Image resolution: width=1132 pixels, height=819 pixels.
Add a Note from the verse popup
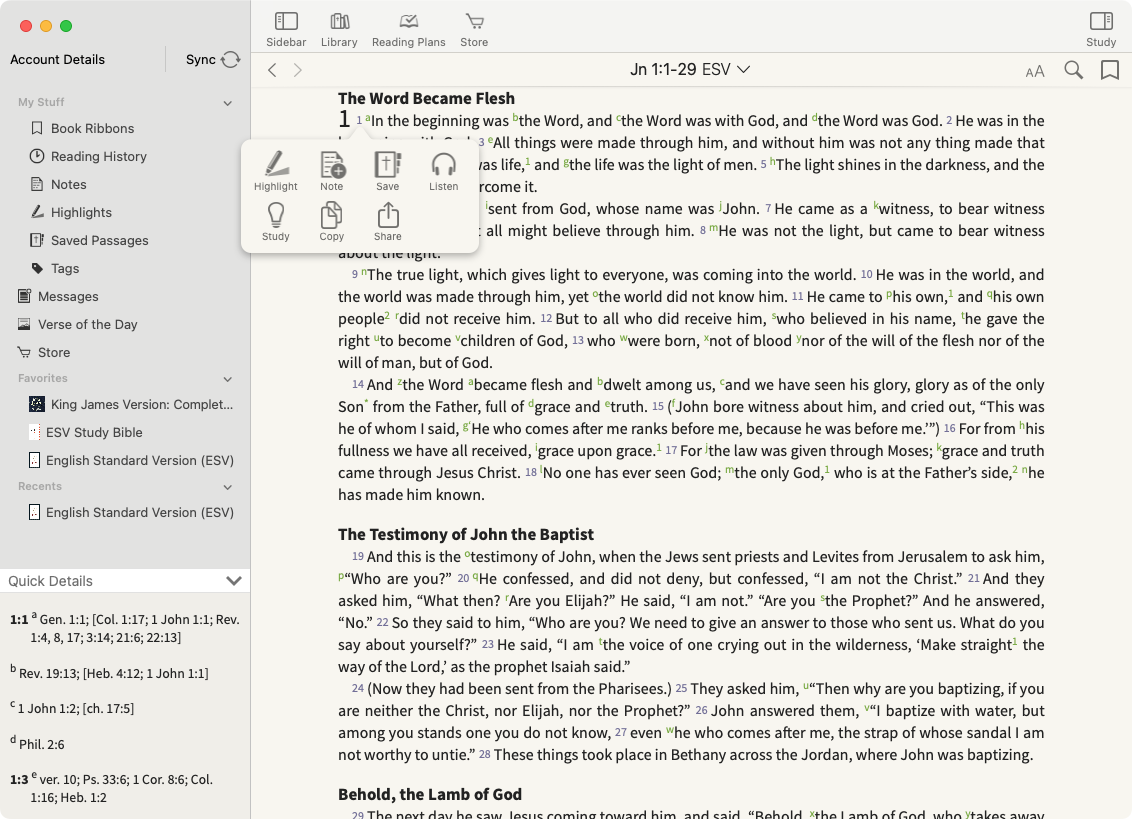tap(332, 171)
